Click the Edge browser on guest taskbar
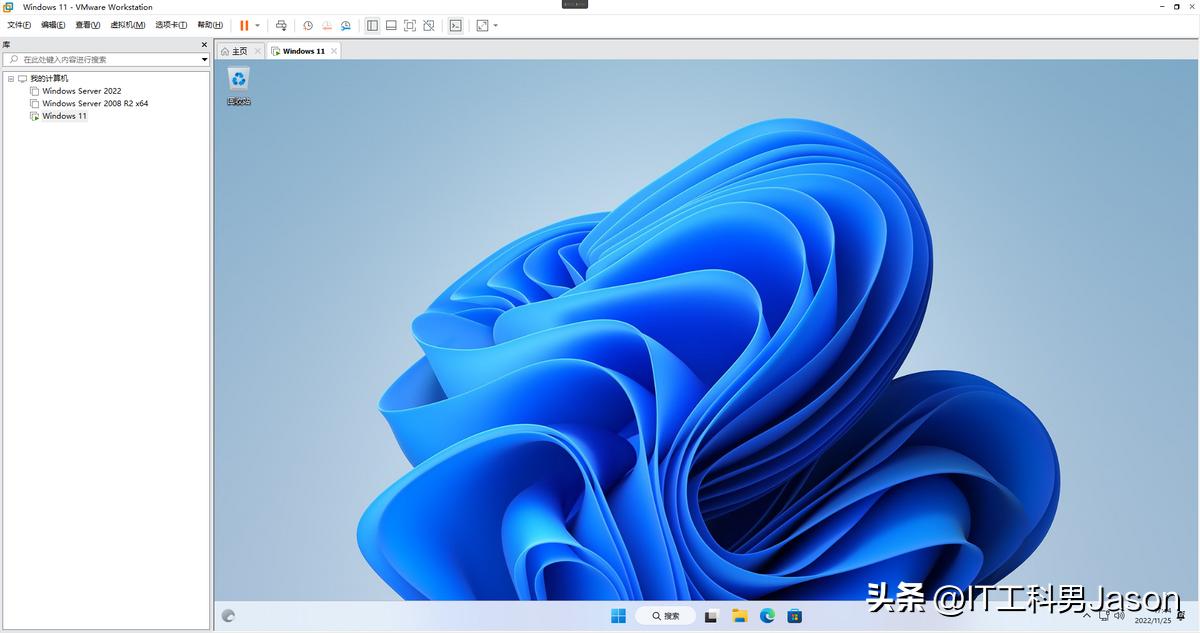 click(x=766, y=615)
